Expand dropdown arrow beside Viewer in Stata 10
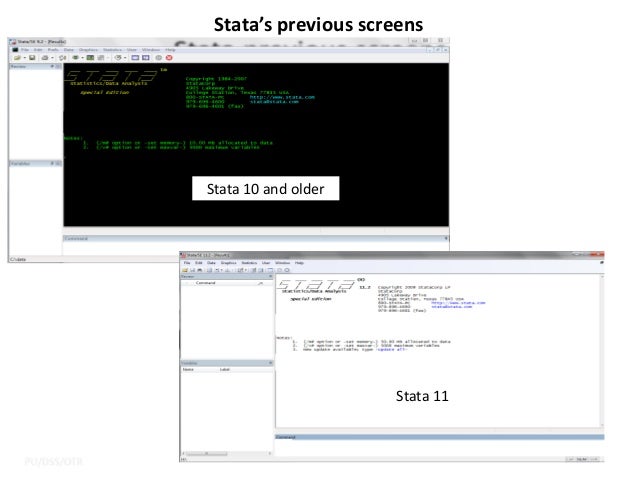The height and width of the screenshot is (479, 638). (x=82, y=58)
